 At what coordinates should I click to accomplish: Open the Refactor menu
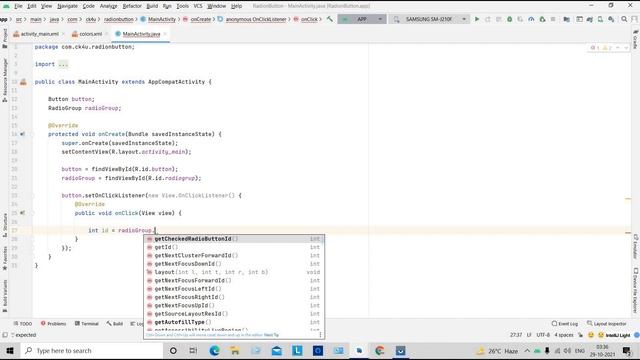(132, 6)
